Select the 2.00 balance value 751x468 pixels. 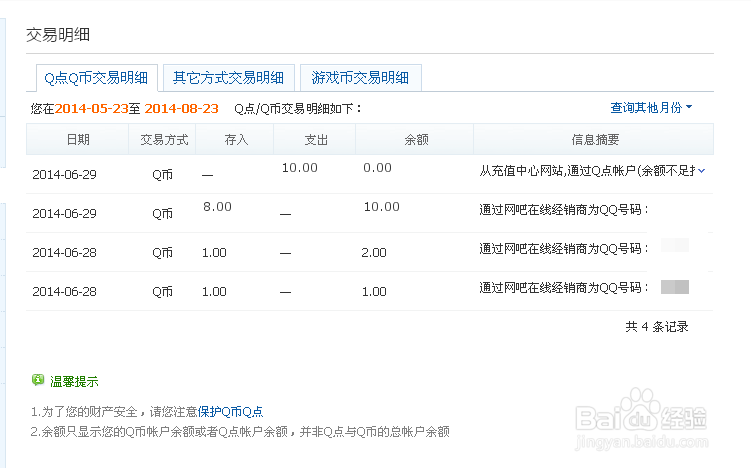coord(374,252)
